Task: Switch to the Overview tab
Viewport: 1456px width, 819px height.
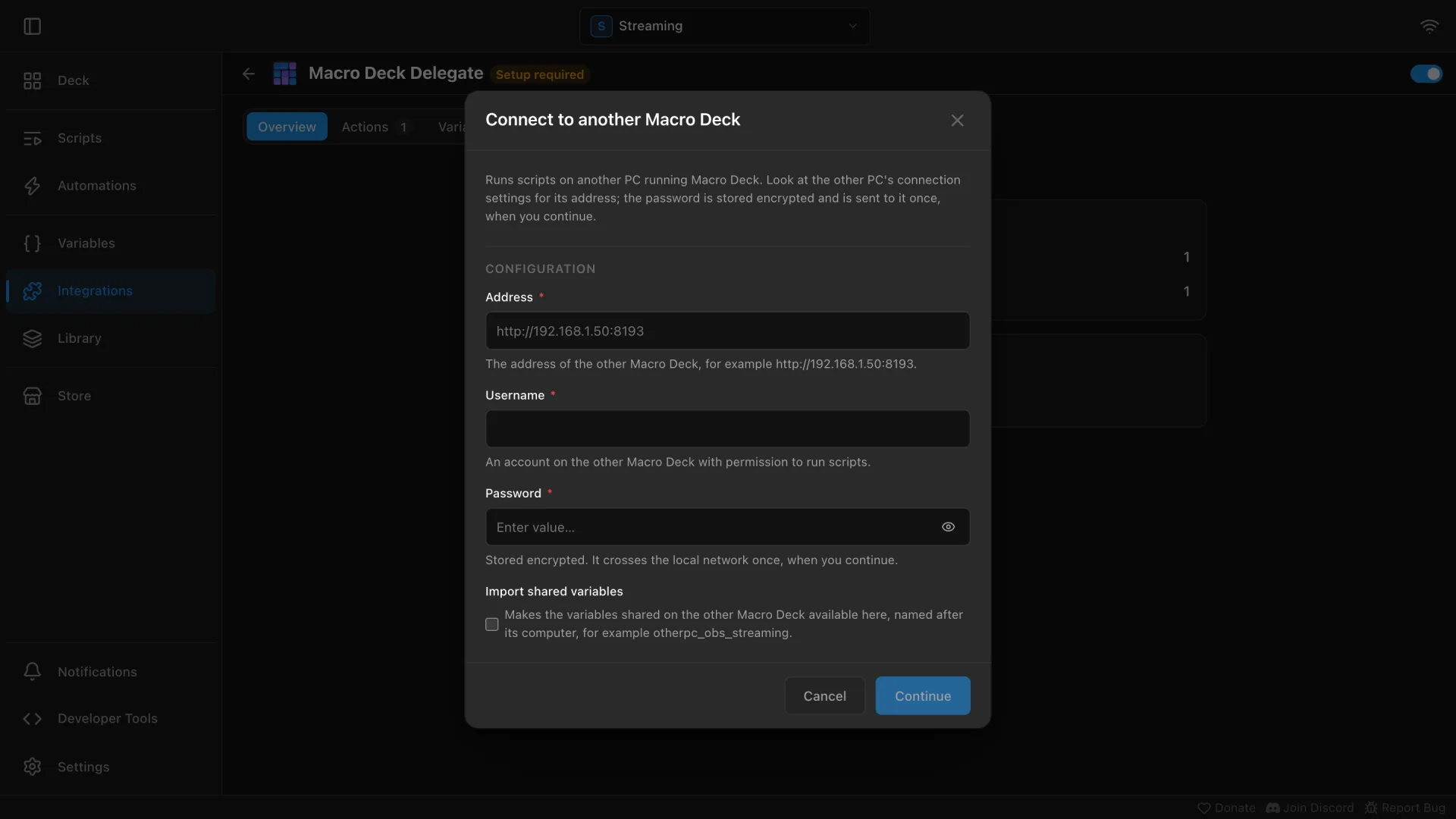Action: tap(287, 127)
